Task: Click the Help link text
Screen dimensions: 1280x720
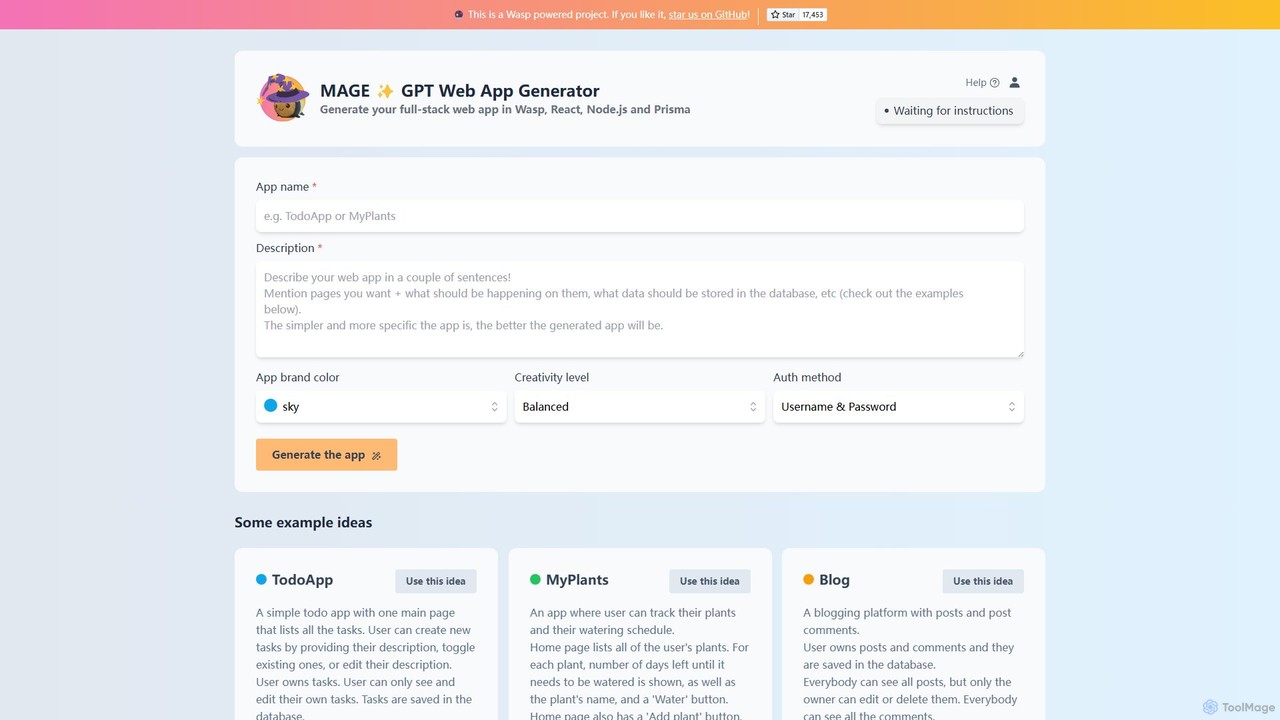Action: [976, 83]
